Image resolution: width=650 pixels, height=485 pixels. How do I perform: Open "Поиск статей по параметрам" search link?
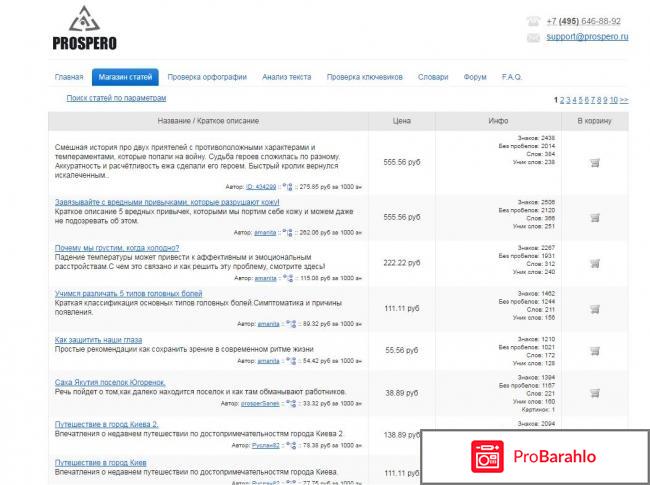[116, 98]
